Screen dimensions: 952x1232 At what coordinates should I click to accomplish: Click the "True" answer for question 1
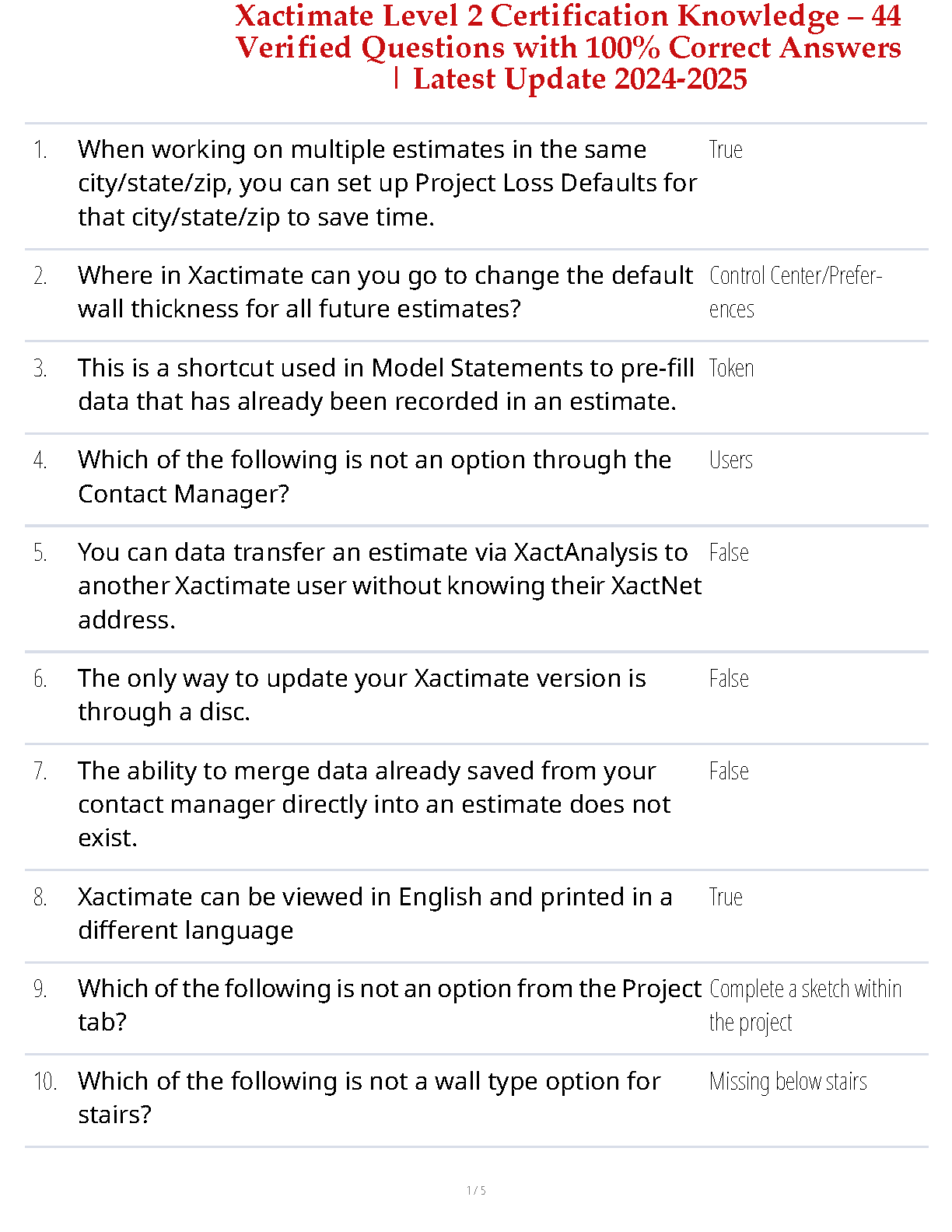point(726,150)
